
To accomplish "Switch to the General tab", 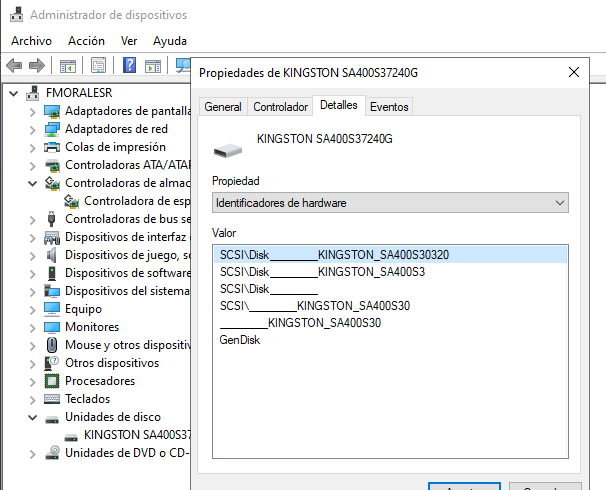I will [223, 107].
